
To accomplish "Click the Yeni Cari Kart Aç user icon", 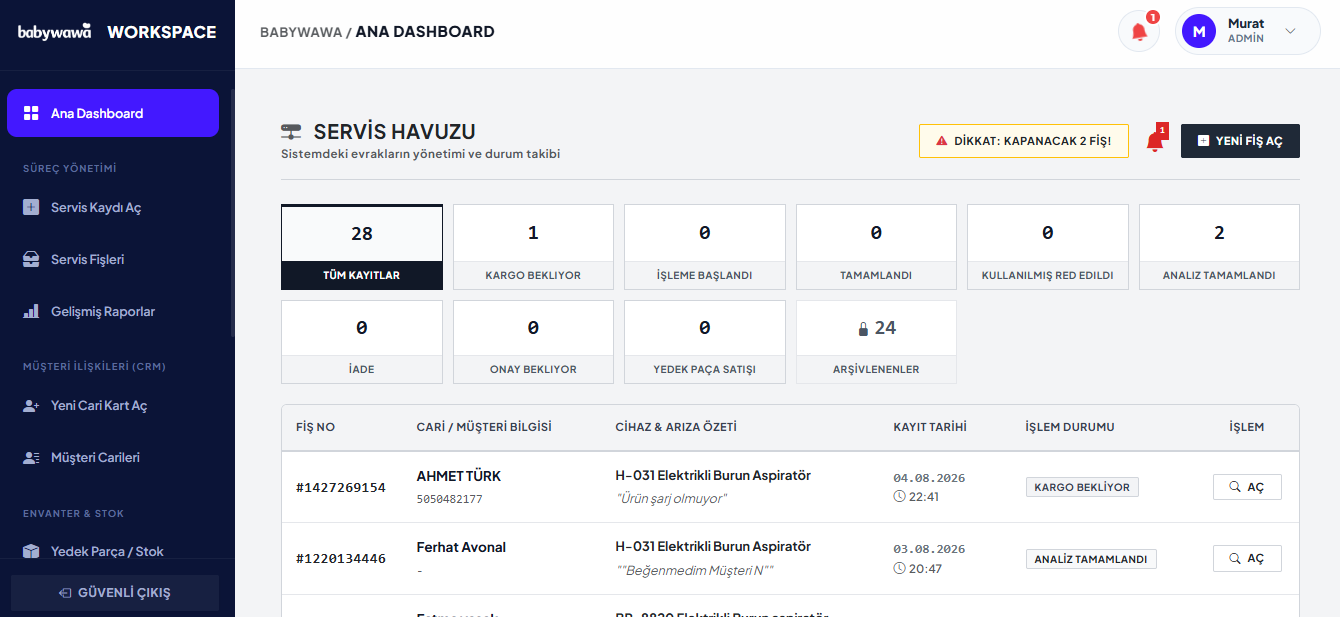I will point(31,405).
